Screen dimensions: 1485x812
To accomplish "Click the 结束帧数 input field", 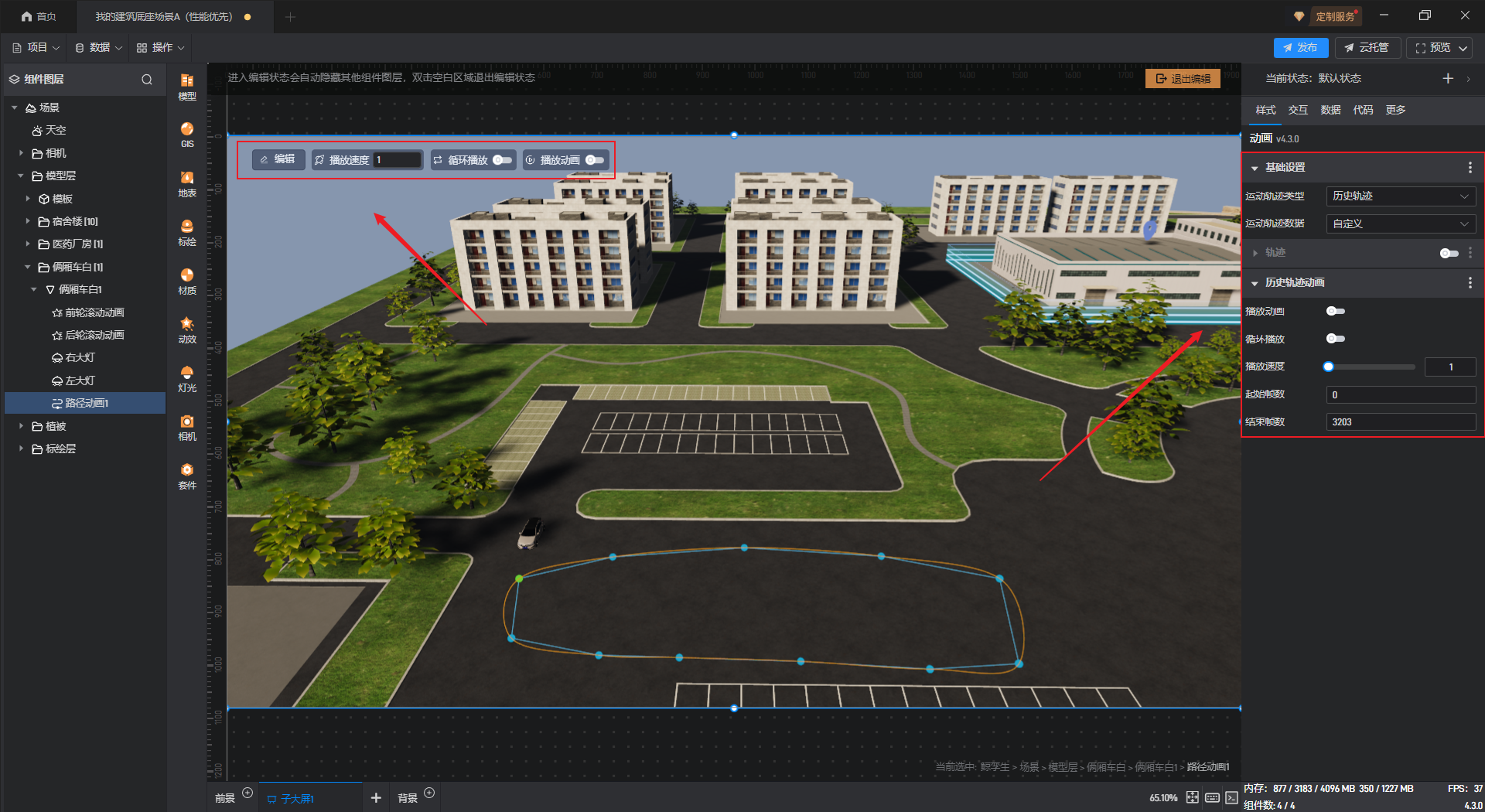I will tap(1400, 422).
